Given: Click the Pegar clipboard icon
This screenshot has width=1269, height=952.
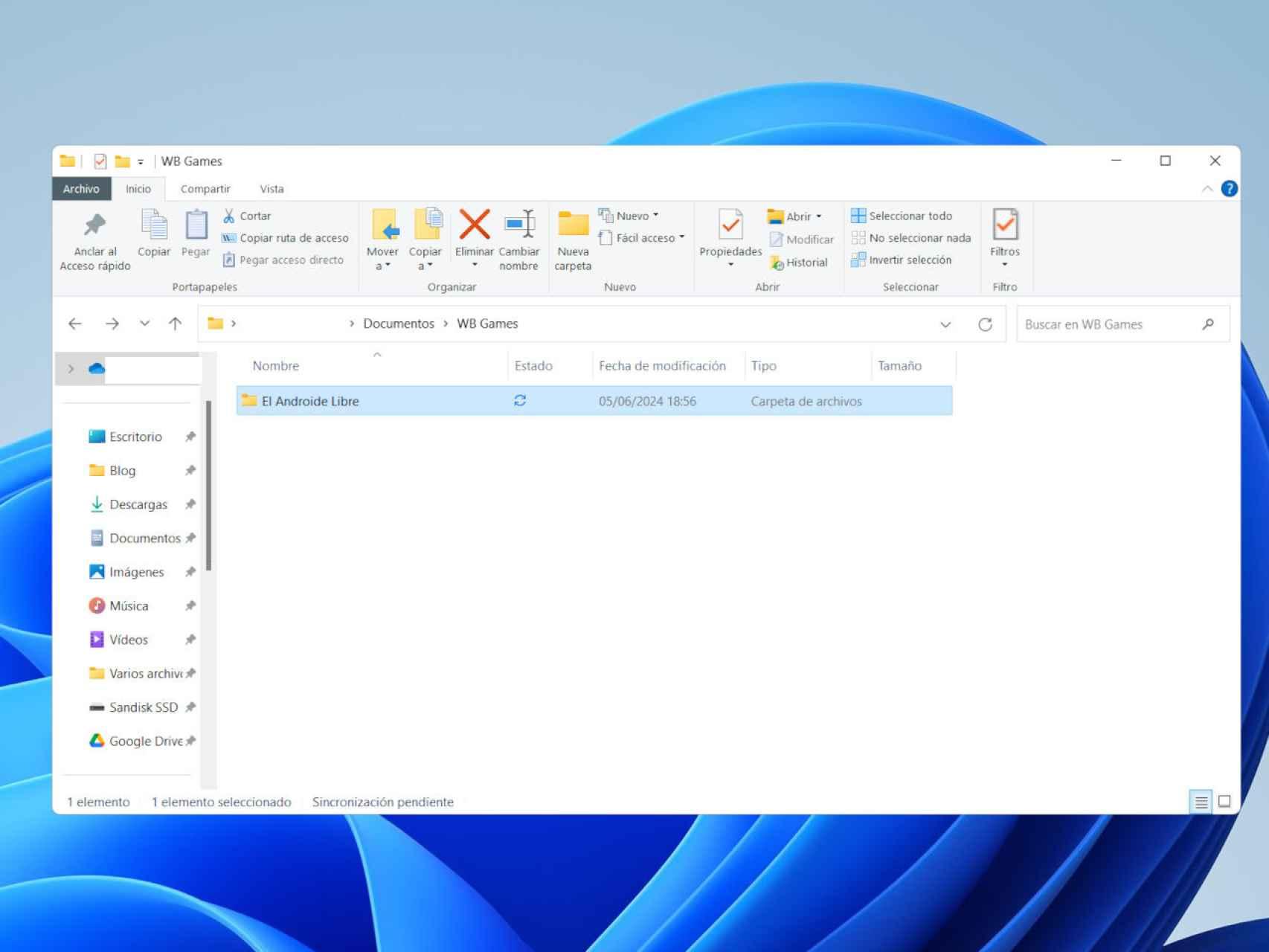Looking at the screenshot, I should [196, 234].
